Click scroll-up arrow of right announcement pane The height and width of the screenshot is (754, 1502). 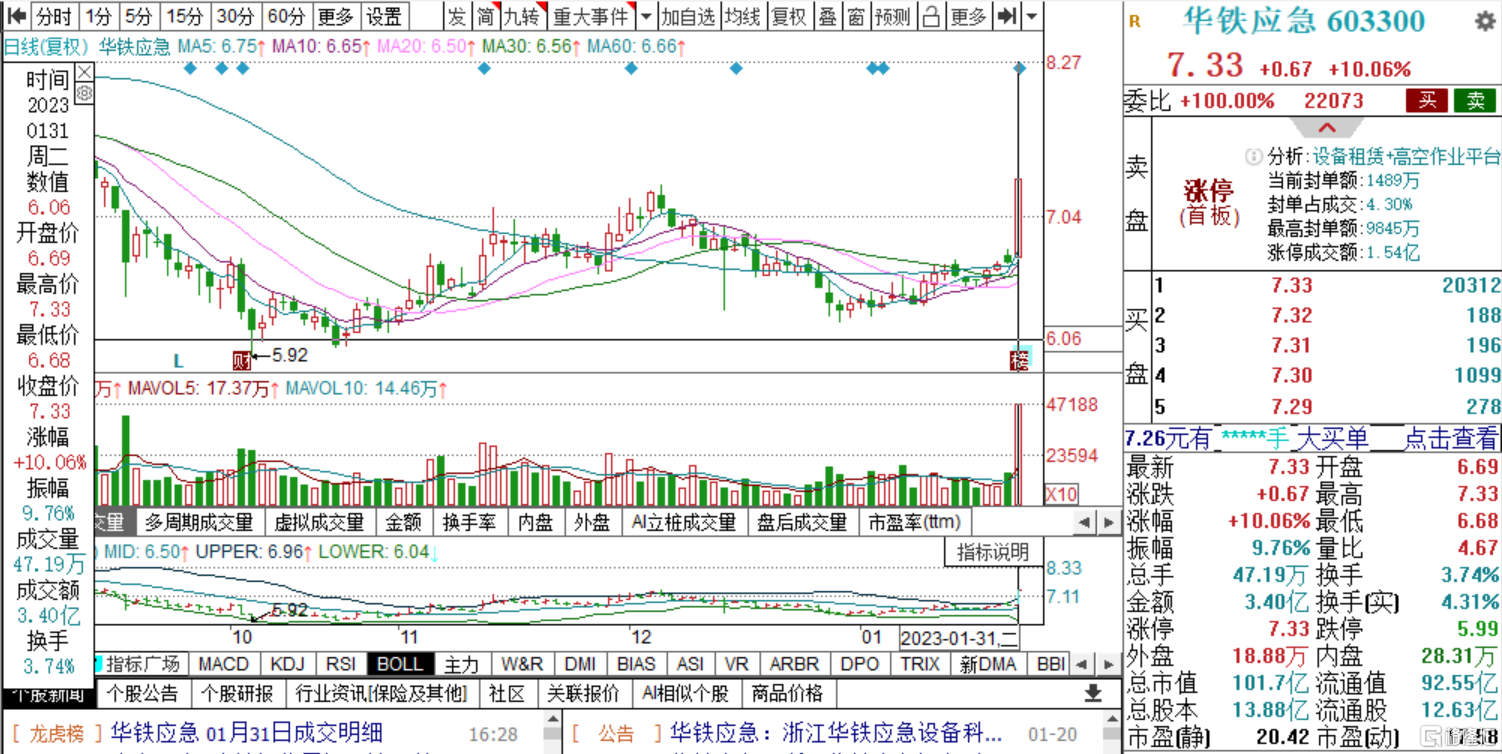pos(1112,720)
